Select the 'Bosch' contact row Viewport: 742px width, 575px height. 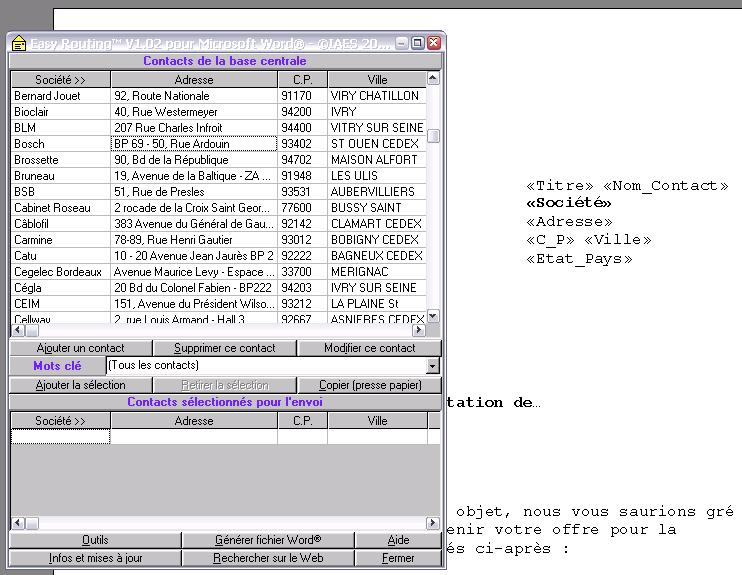click(x=60, y=144)
